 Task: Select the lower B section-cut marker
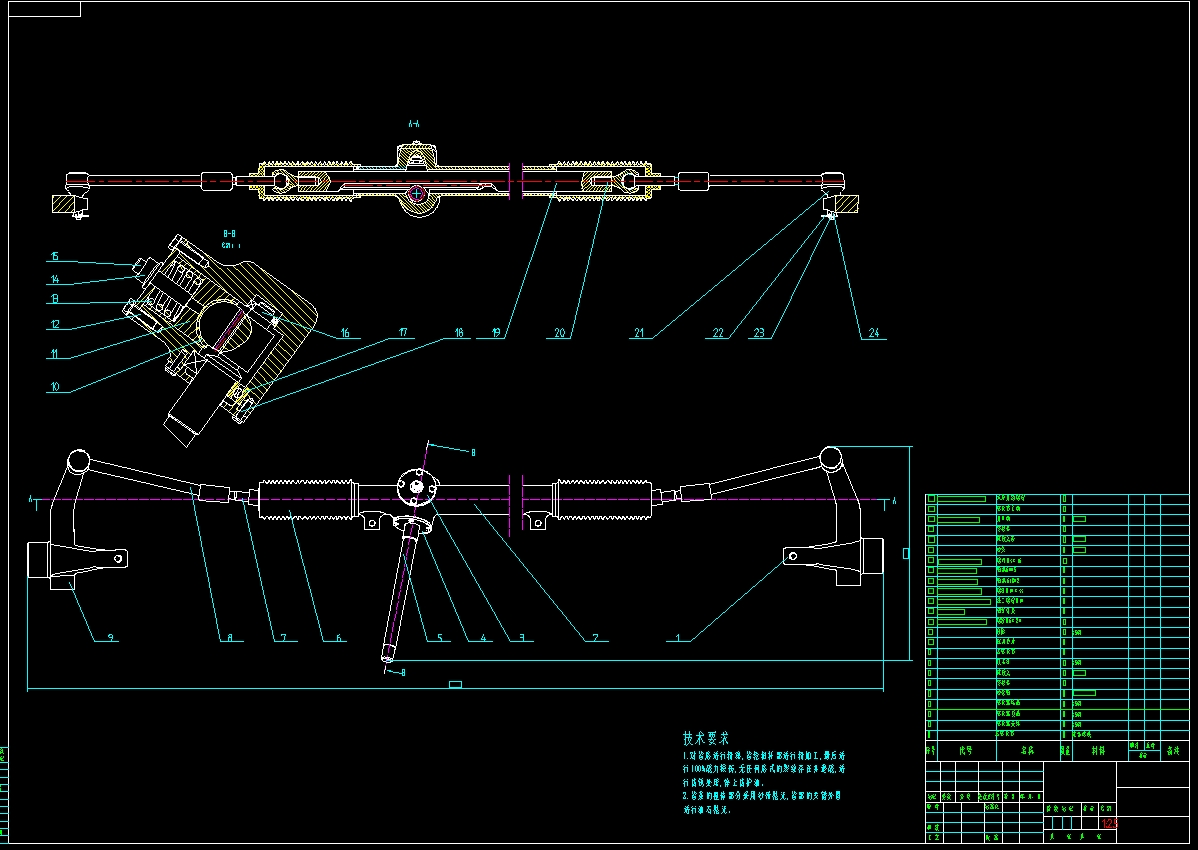click(x=403, y=672)
